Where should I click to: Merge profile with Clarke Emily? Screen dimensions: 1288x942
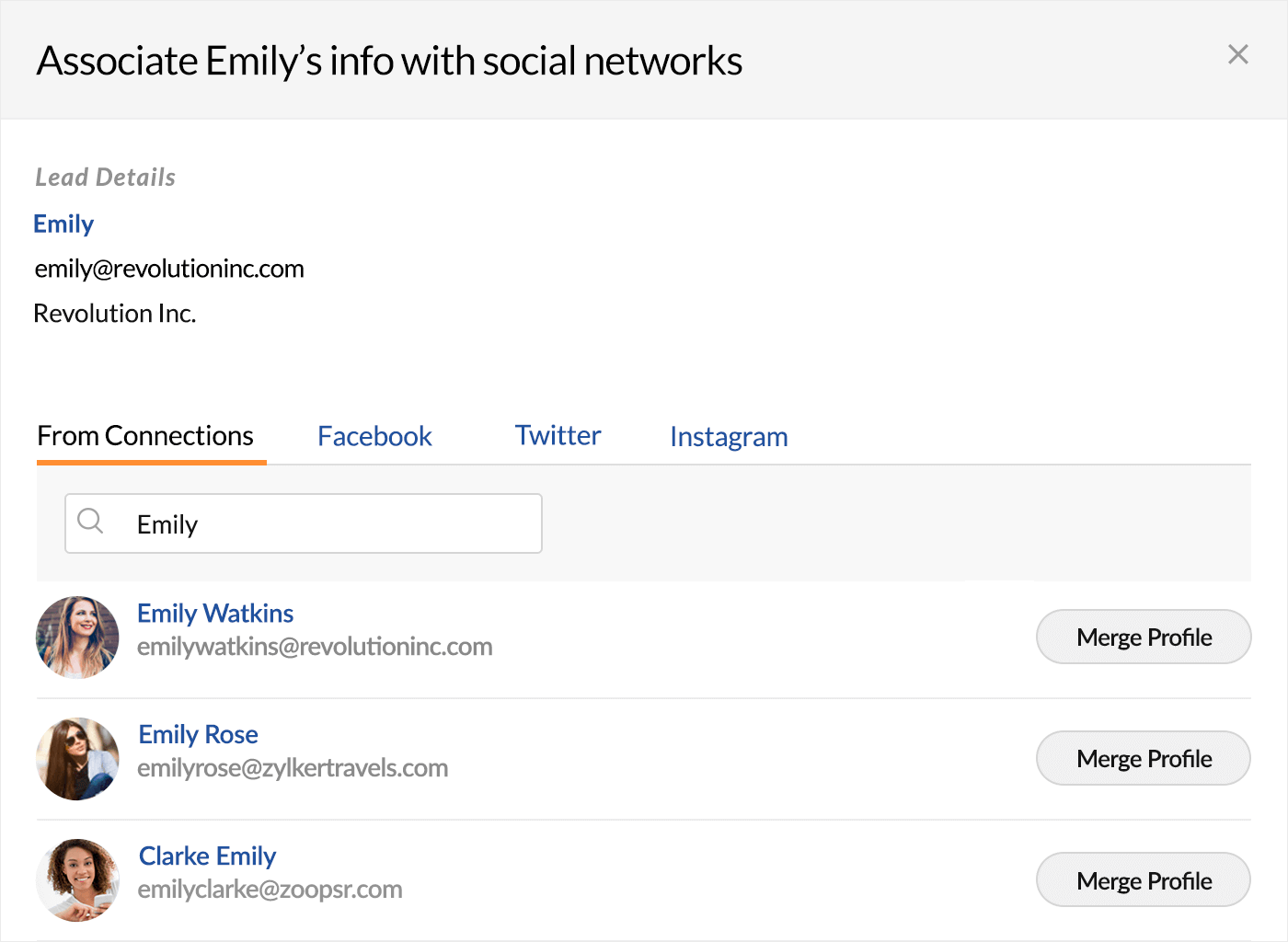coord(1144,880)
